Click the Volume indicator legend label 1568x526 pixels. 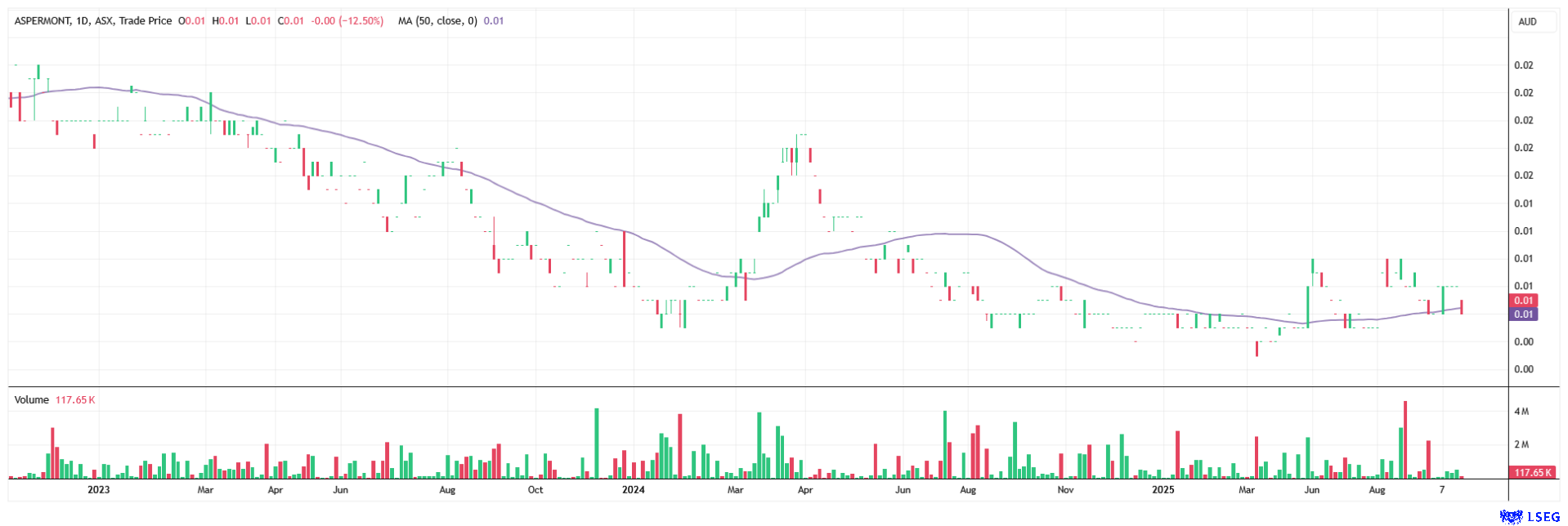coord(31,400)
